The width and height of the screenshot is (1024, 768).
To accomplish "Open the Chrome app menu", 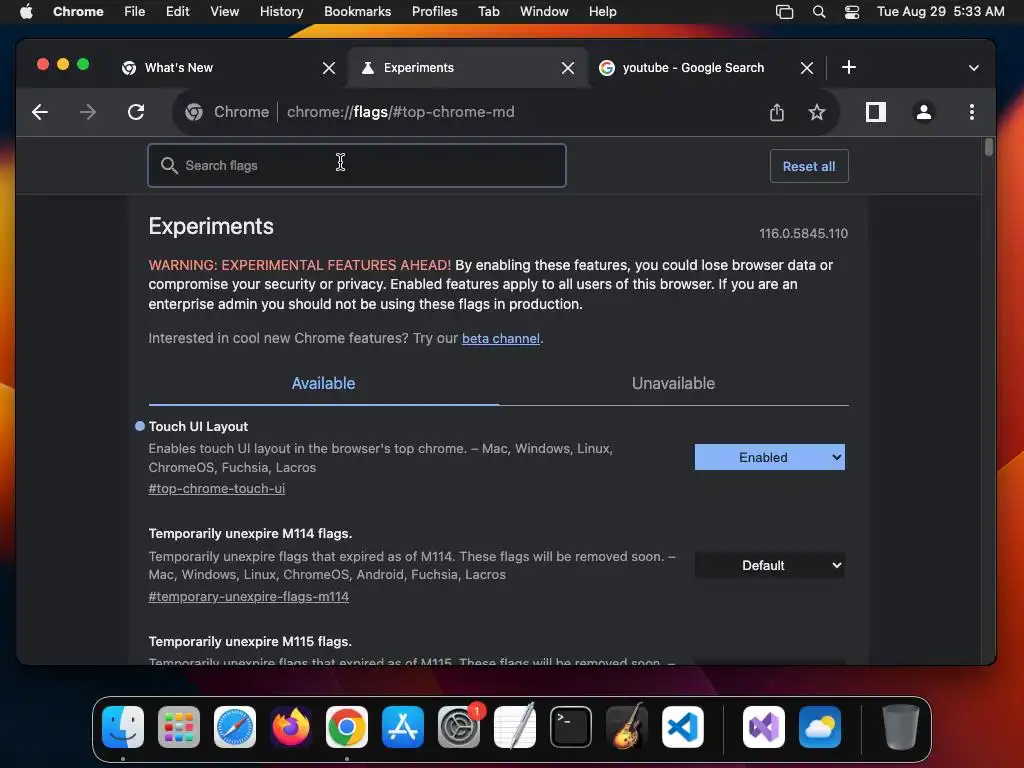I will [78, 12].
